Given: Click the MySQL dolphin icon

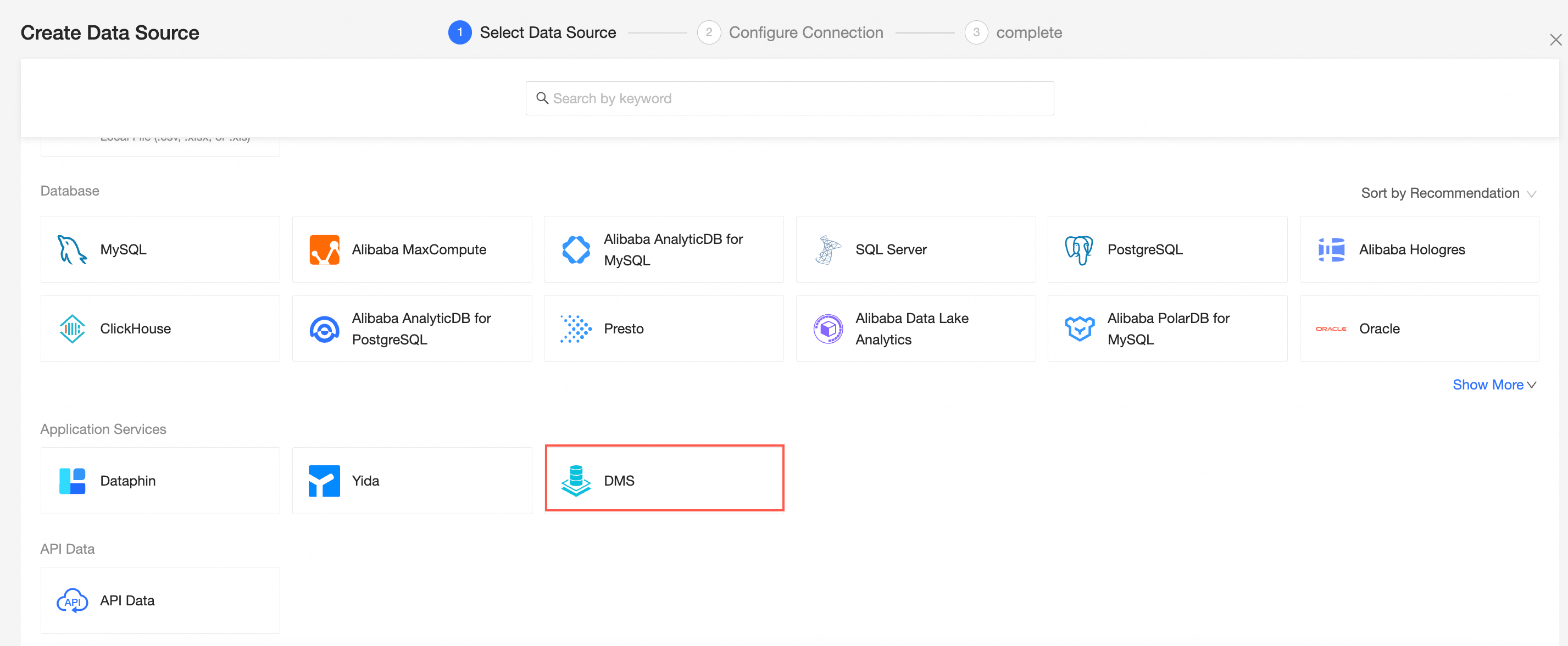Looking at the screenshot, I should click(72, 249).
